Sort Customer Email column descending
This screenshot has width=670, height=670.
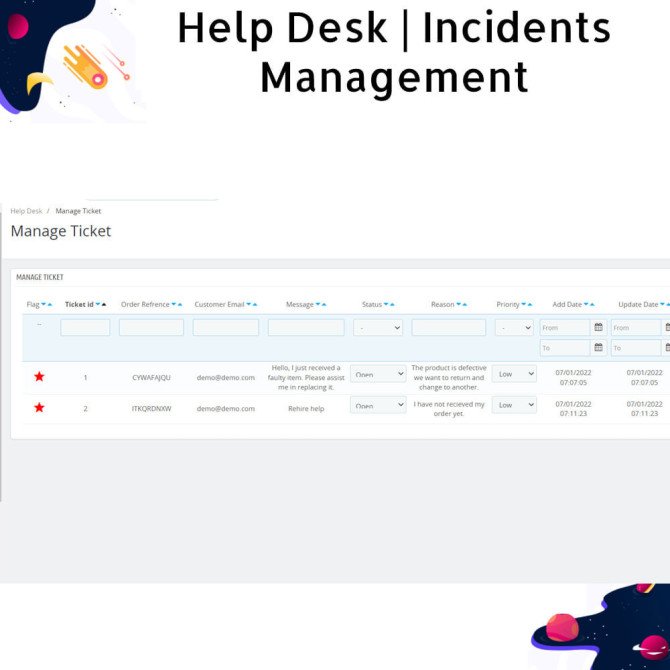249,304
